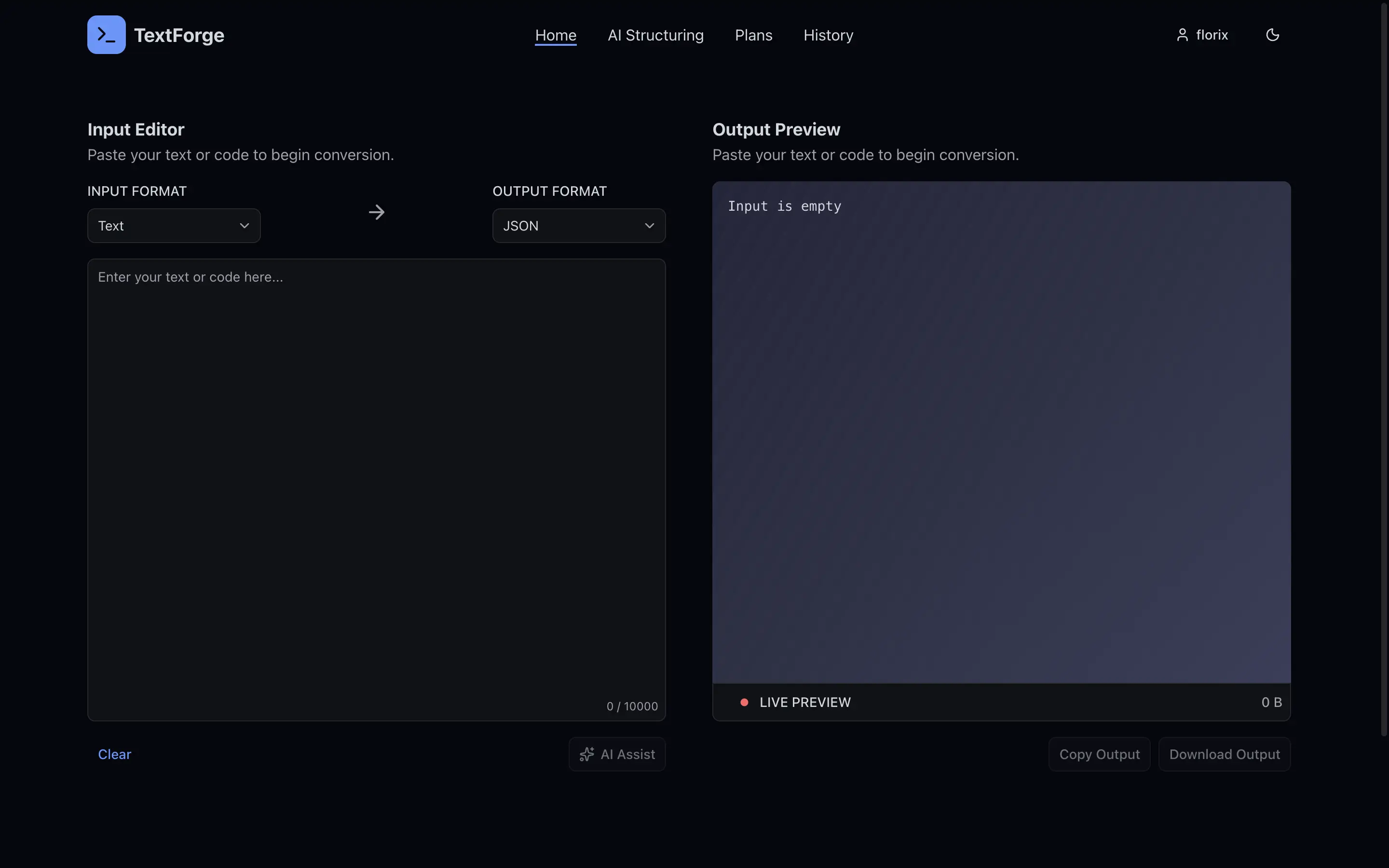Screen dimensions: 1389x868
Task: Click the AI Assist button
Action: (617, 754)
